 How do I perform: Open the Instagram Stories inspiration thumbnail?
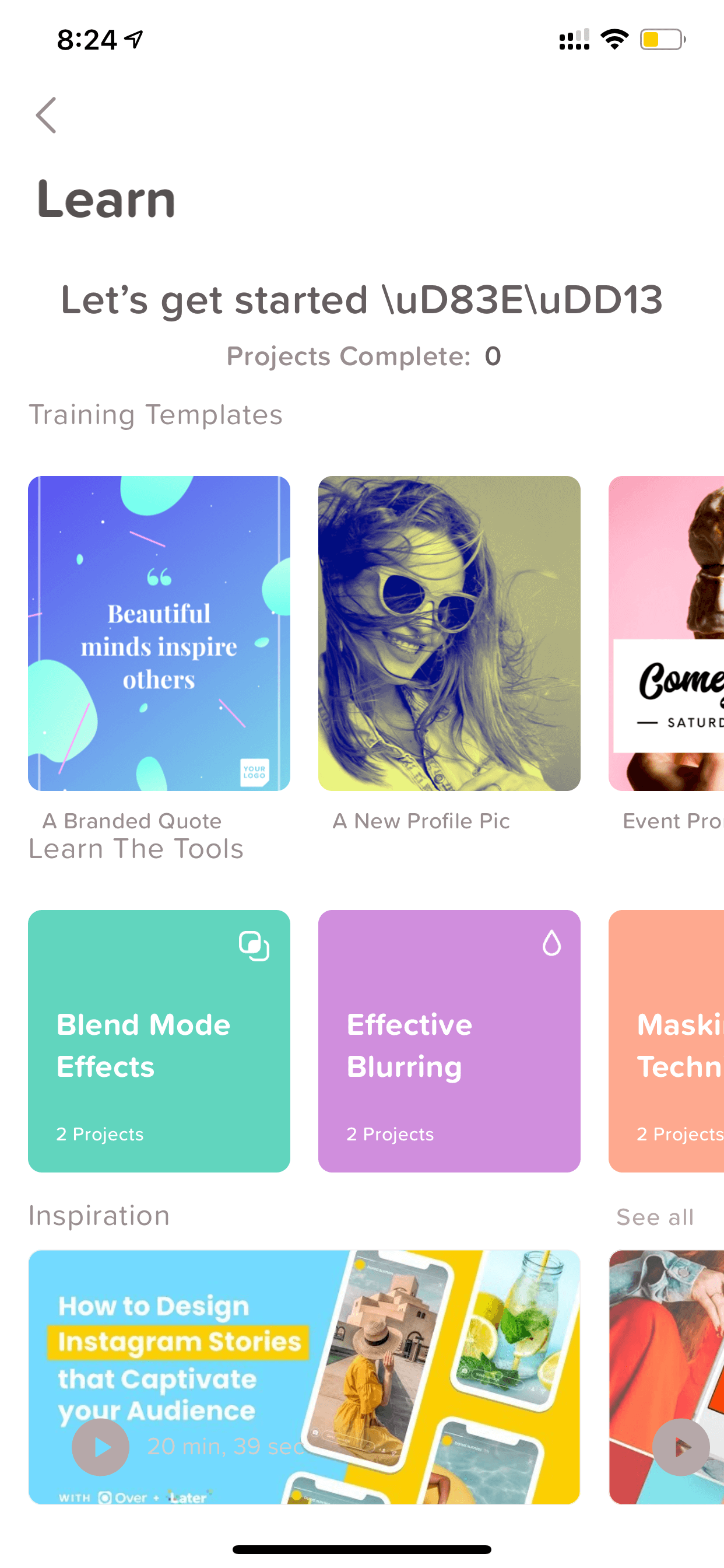[x=304, y=1377]
